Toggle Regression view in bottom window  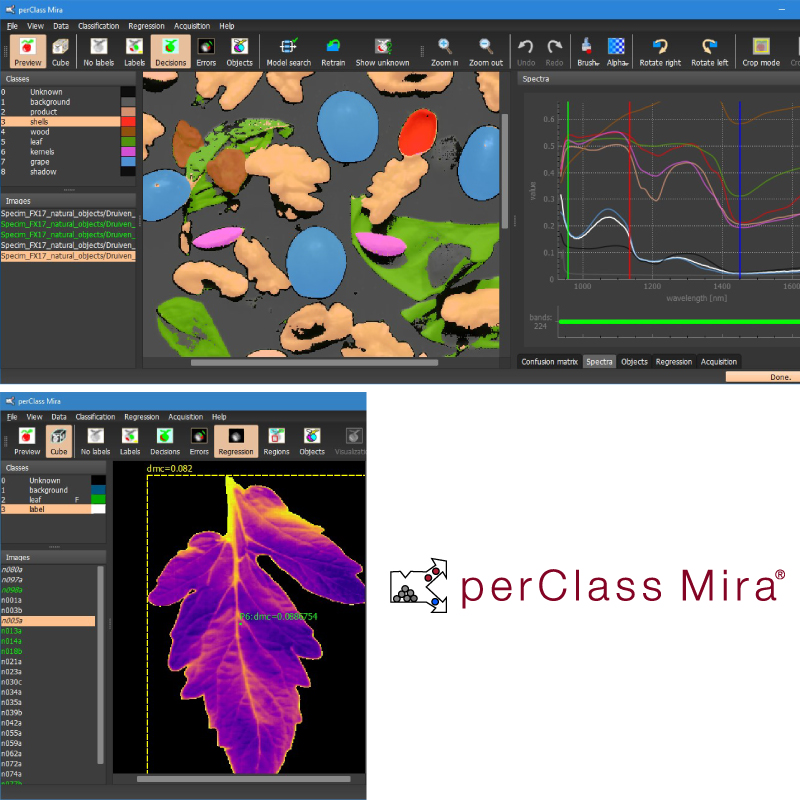[x=236, y=441]
